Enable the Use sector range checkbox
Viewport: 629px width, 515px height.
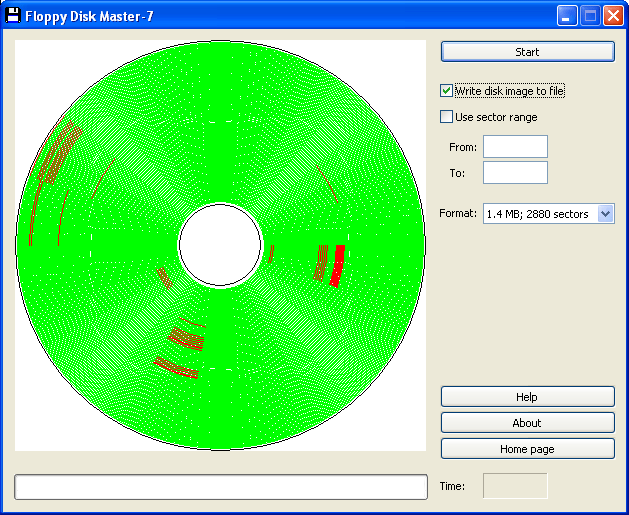pos(446,117)
